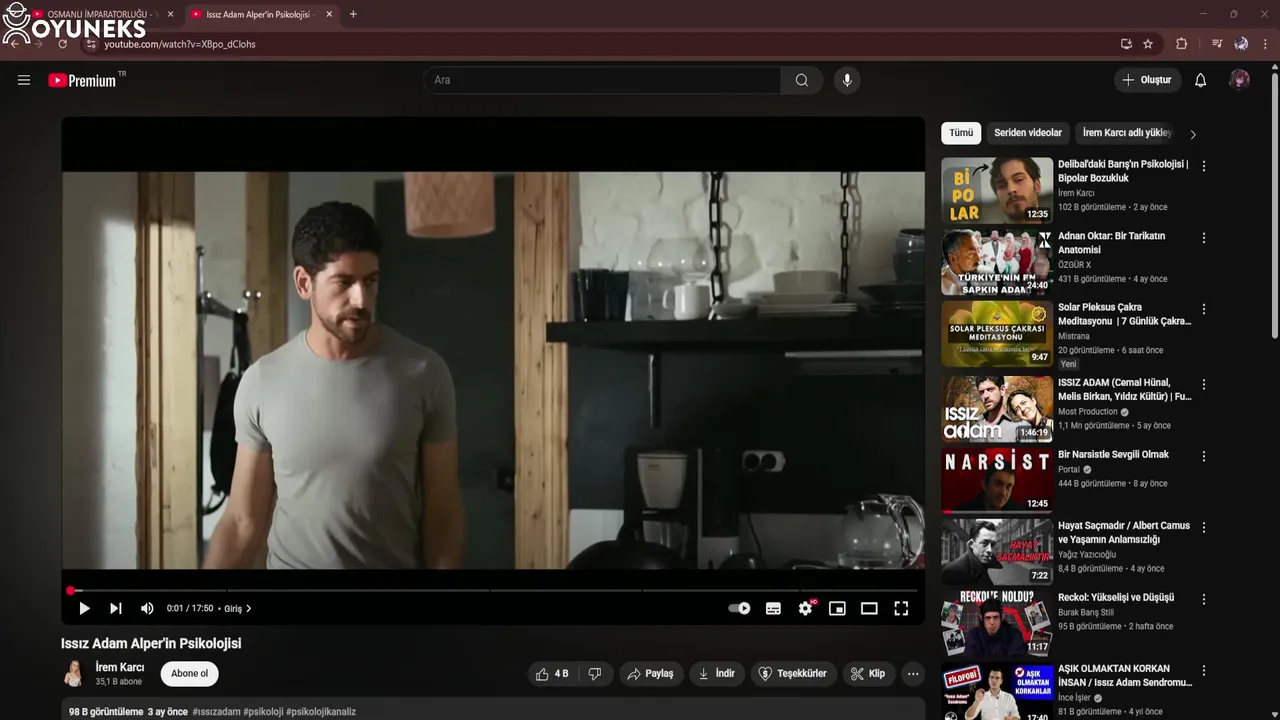Click the Teşekkürler thanks button

(x=794, y=674)
